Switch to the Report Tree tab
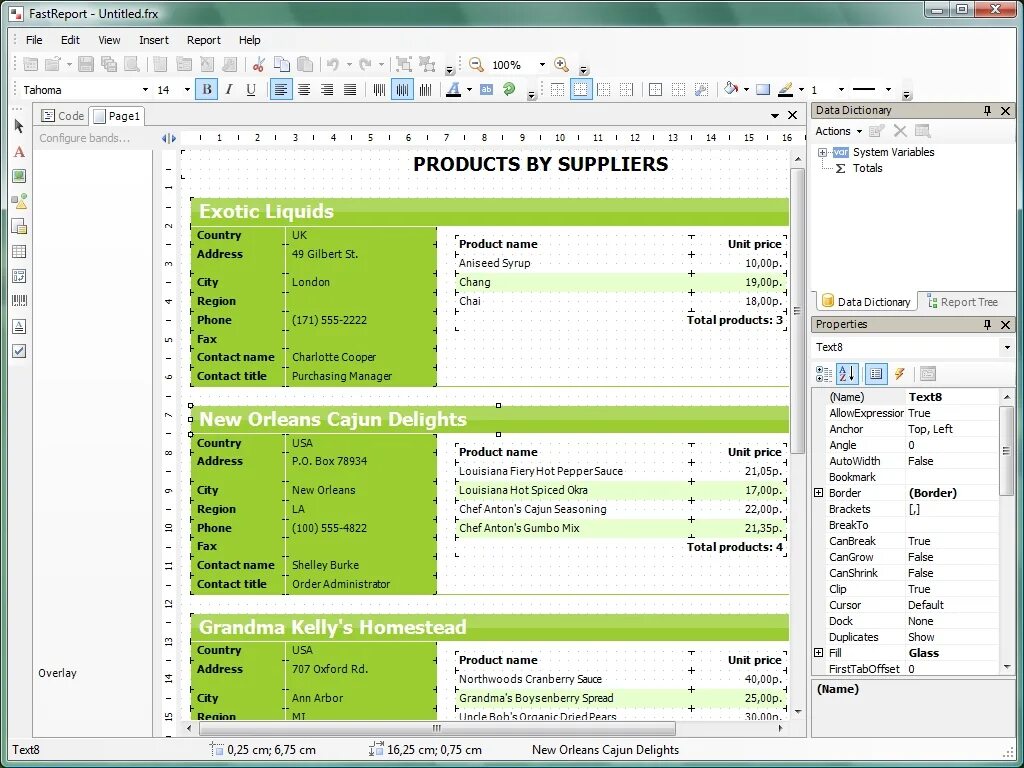This screenshot has height=768, width=1024. coord(962,302)
